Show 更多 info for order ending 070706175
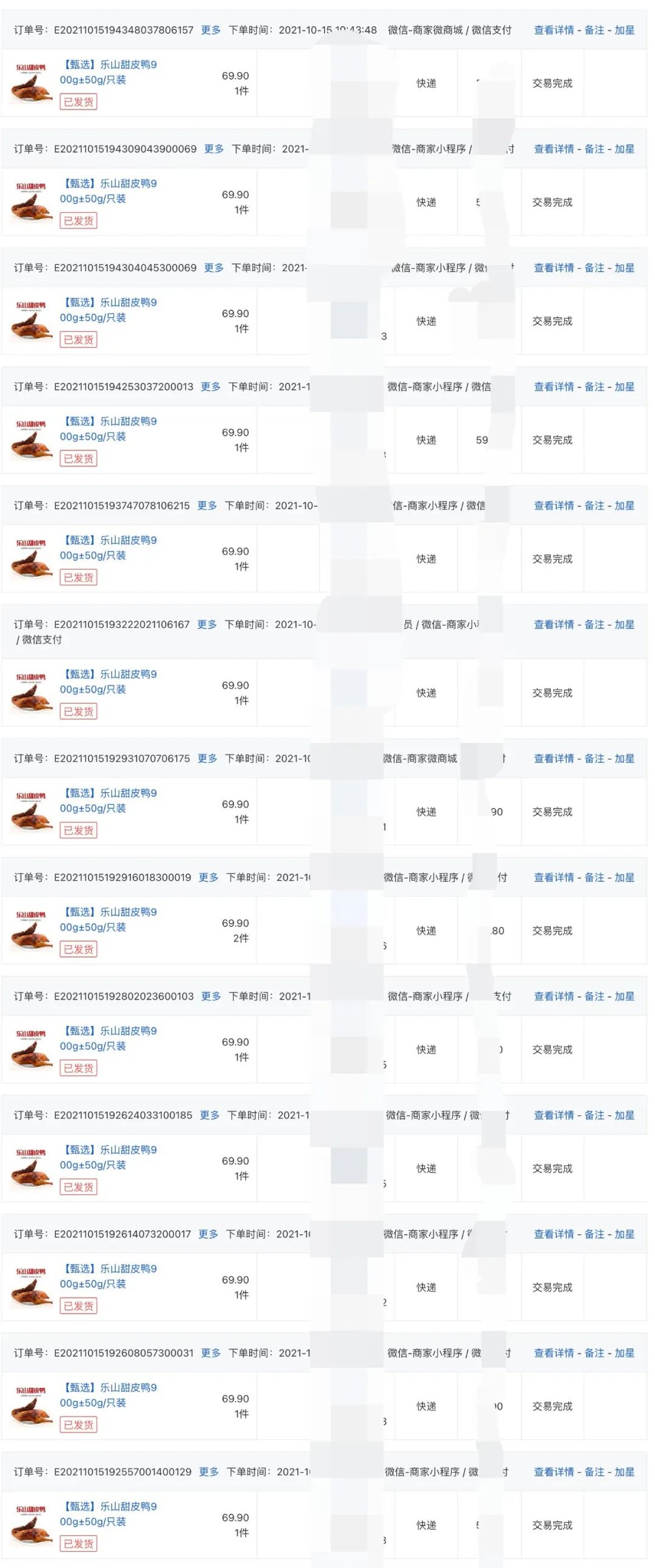The image size is (655, 1568). (x=207, y=758)
